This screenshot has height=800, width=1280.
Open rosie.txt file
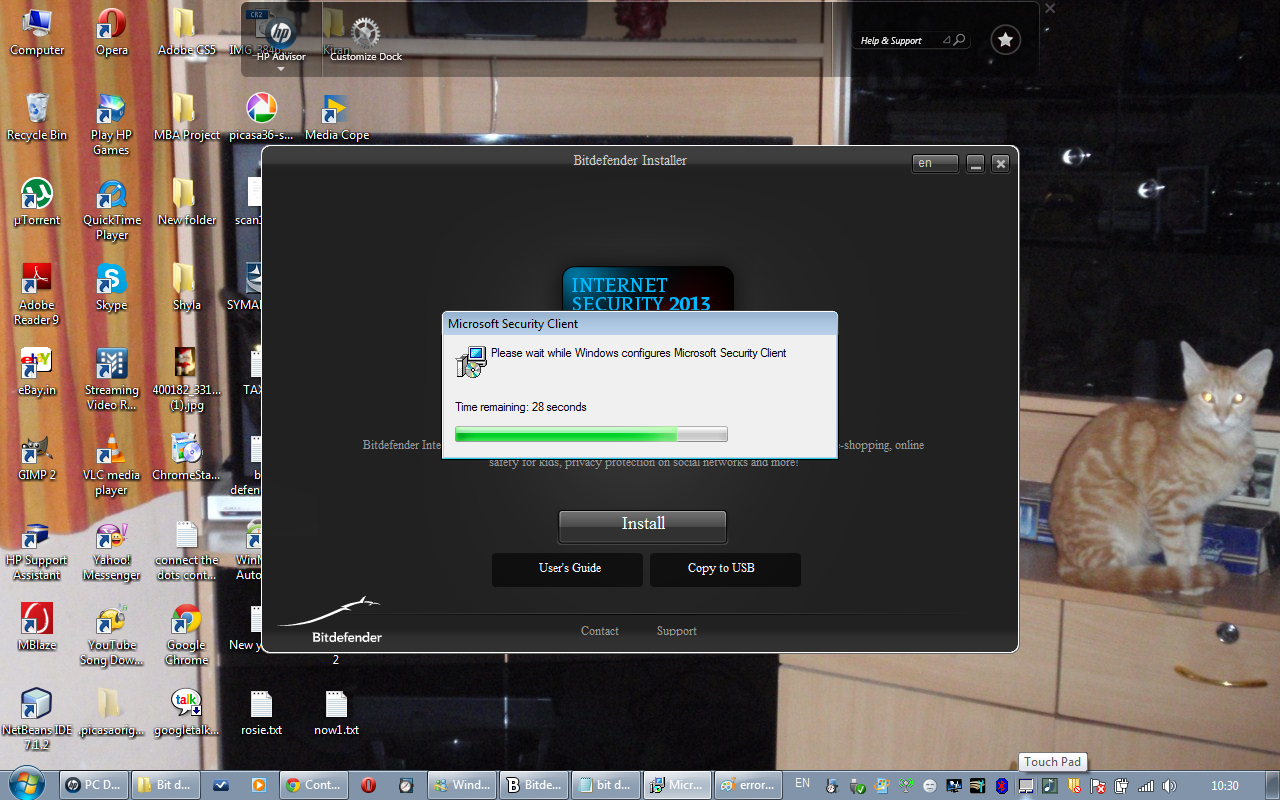(261, 713)
